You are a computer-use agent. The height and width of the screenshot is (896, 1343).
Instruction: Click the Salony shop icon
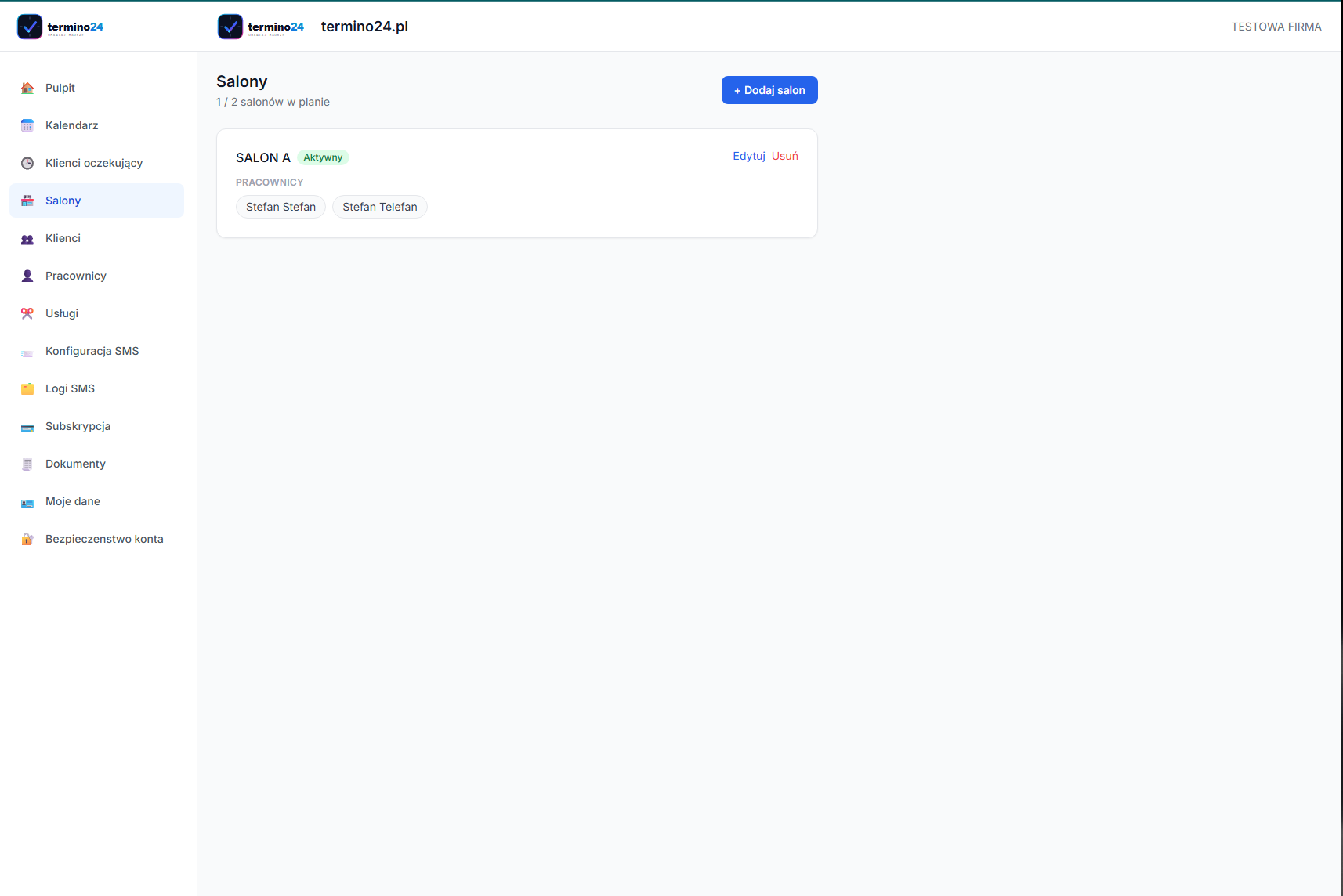pos(27,201)
